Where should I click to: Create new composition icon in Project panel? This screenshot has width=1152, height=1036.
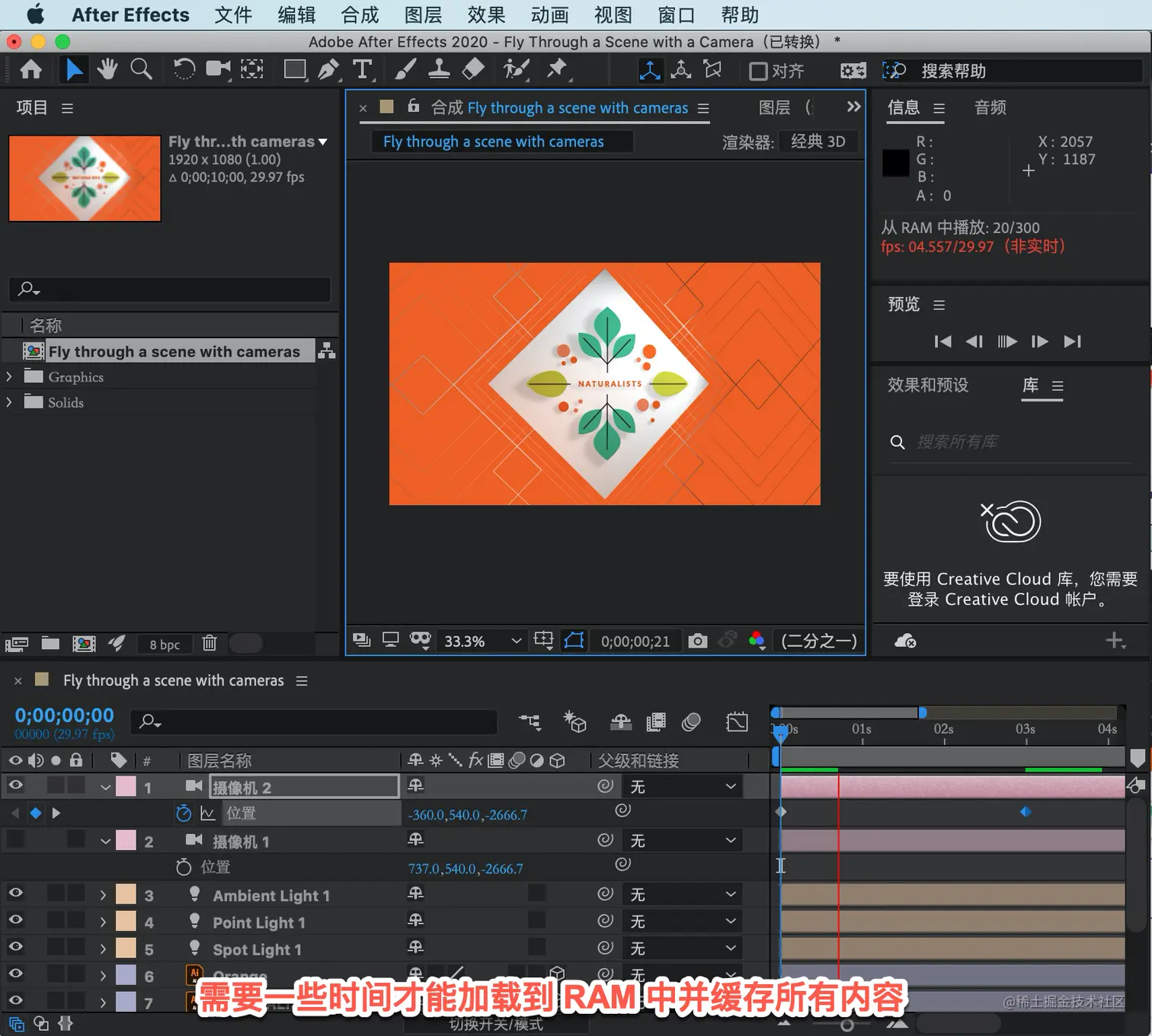click(x=84, y=644)
